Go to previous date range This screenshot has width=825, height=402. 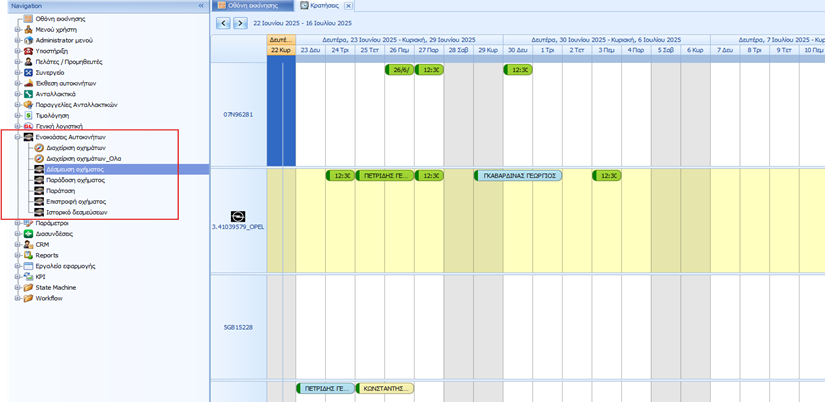click(222, 23)
